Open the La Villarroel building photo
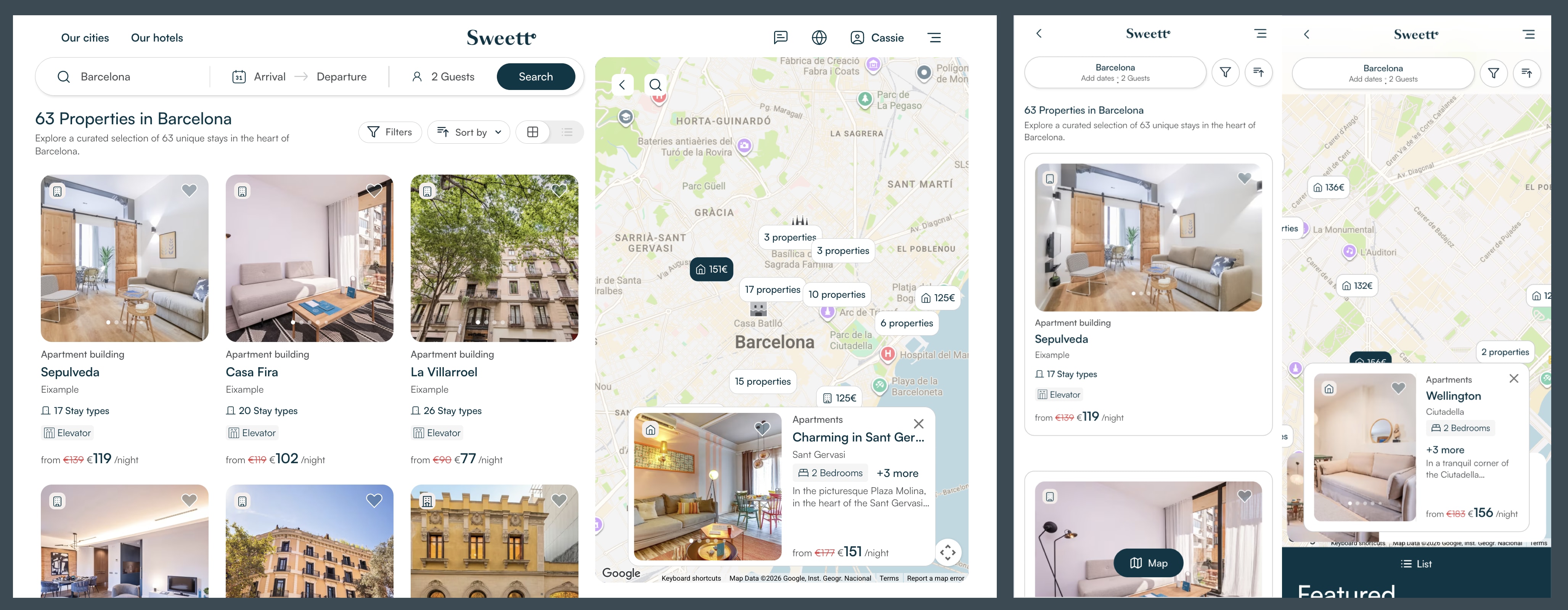Image resolution: width=1568 pixels, height=610 pixels. point(494,258)
